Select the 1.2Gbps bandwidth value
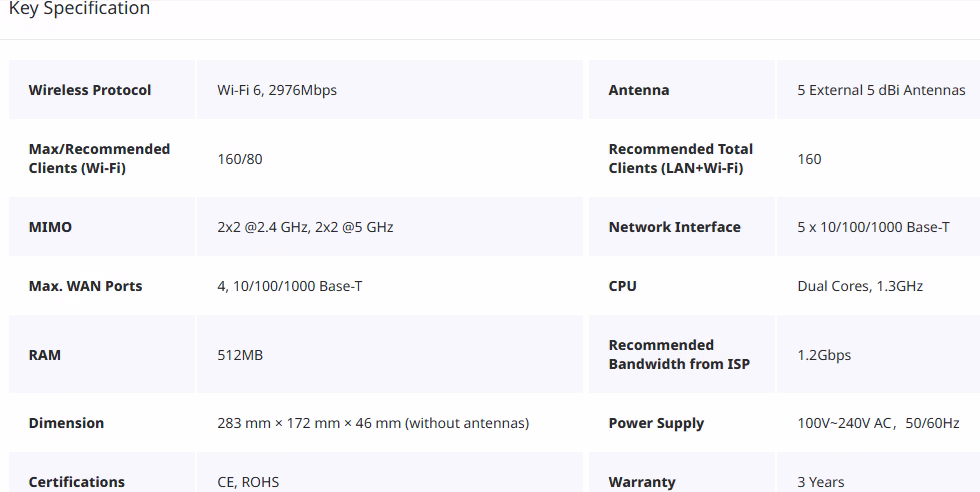 (x=824, y=355)
